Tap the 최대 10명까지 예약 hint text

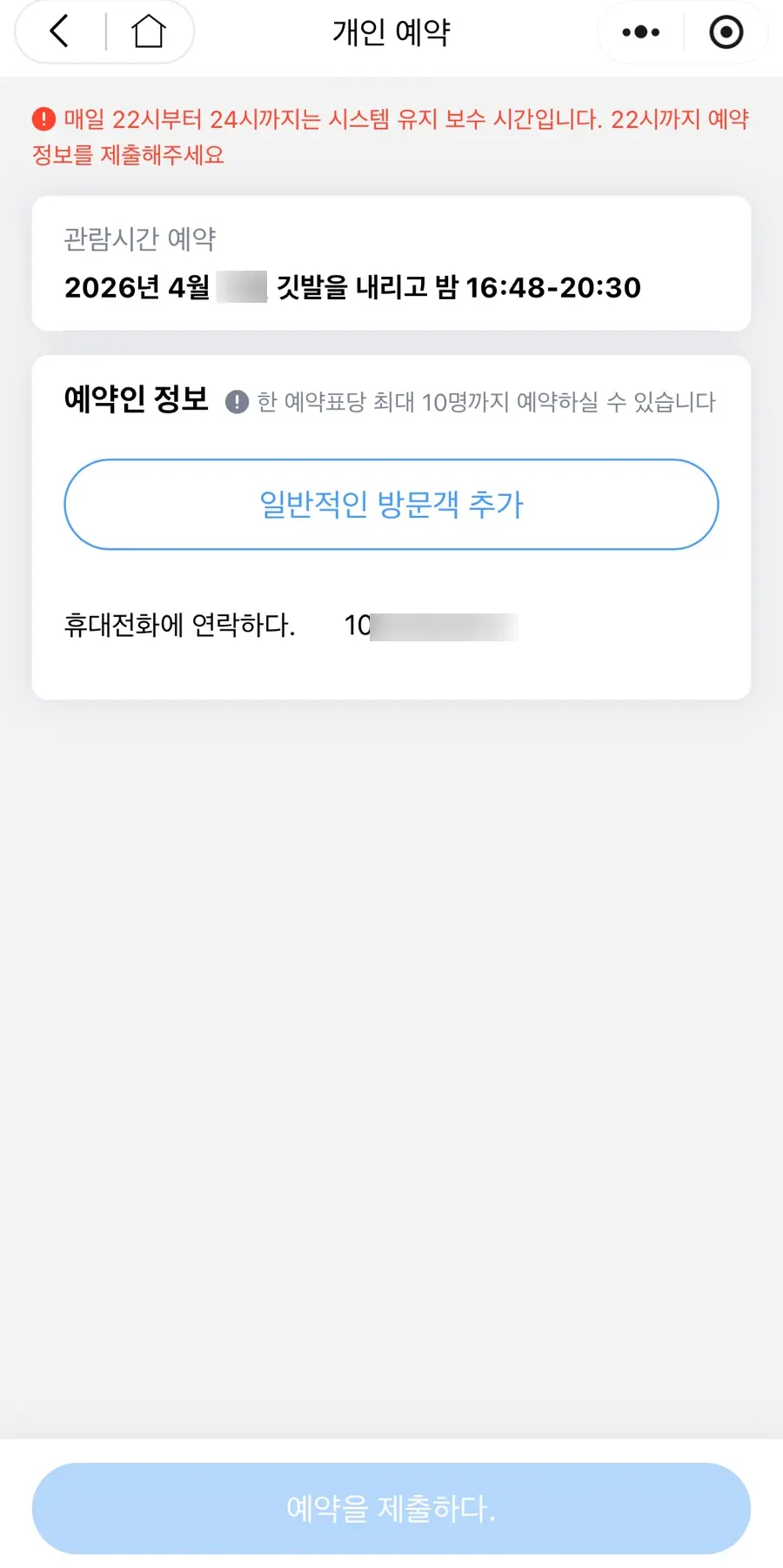tap(486, 402)
